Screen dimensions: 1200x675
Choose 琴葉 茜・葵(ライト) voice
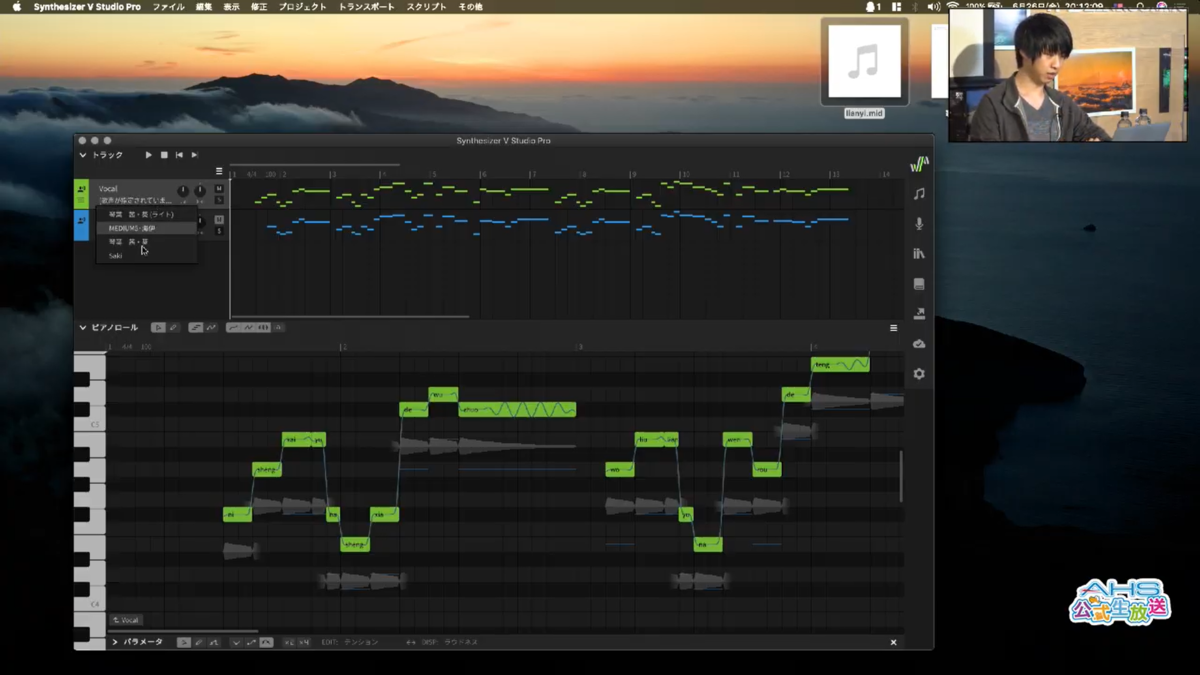click(x=146, y=214)
